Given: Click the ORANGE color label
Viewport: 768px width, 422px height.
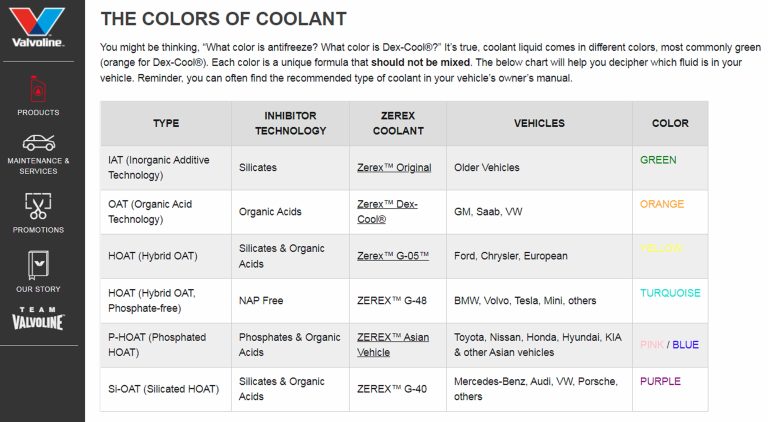Looking at the screenshot, I should tap(662, 204).
